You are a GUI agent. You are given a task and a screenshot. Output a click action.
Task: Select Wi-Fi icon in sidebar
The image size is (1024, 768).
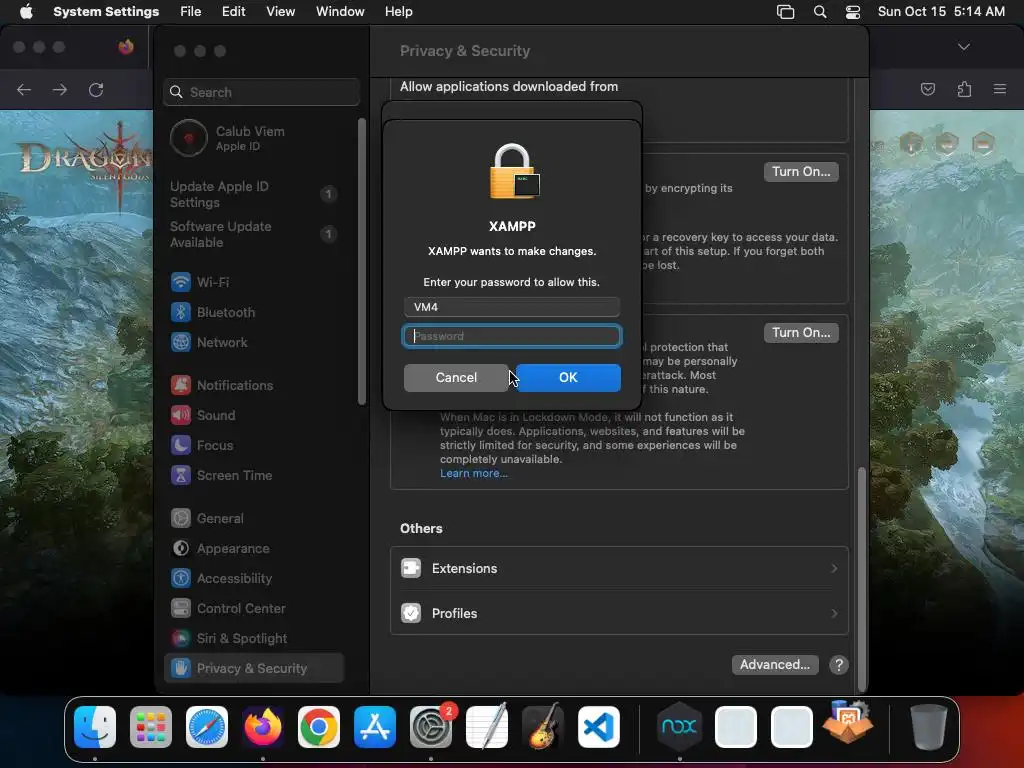point(181,282)
